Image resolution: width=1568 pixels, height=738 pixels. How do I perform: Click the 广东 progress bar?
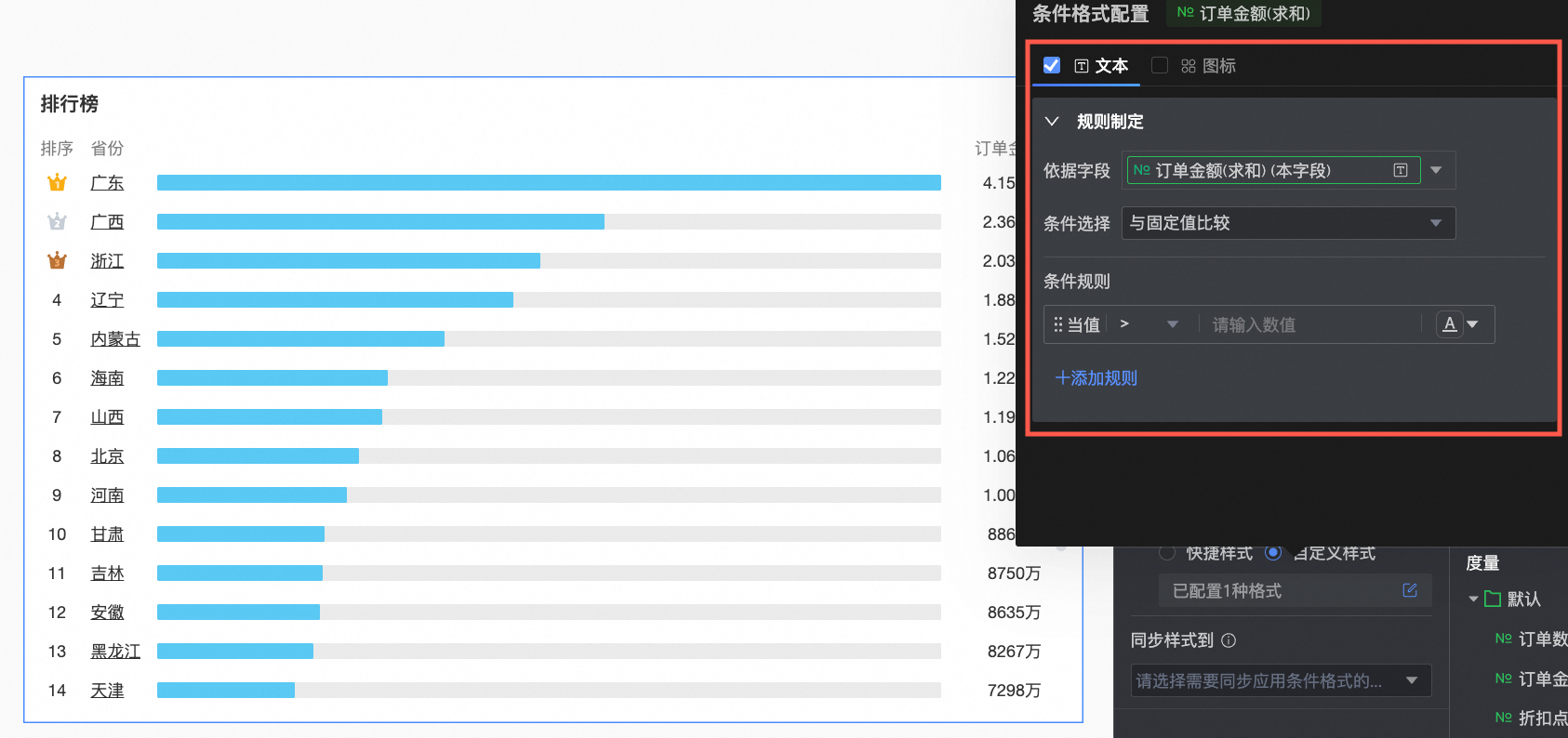pos(549,183)
